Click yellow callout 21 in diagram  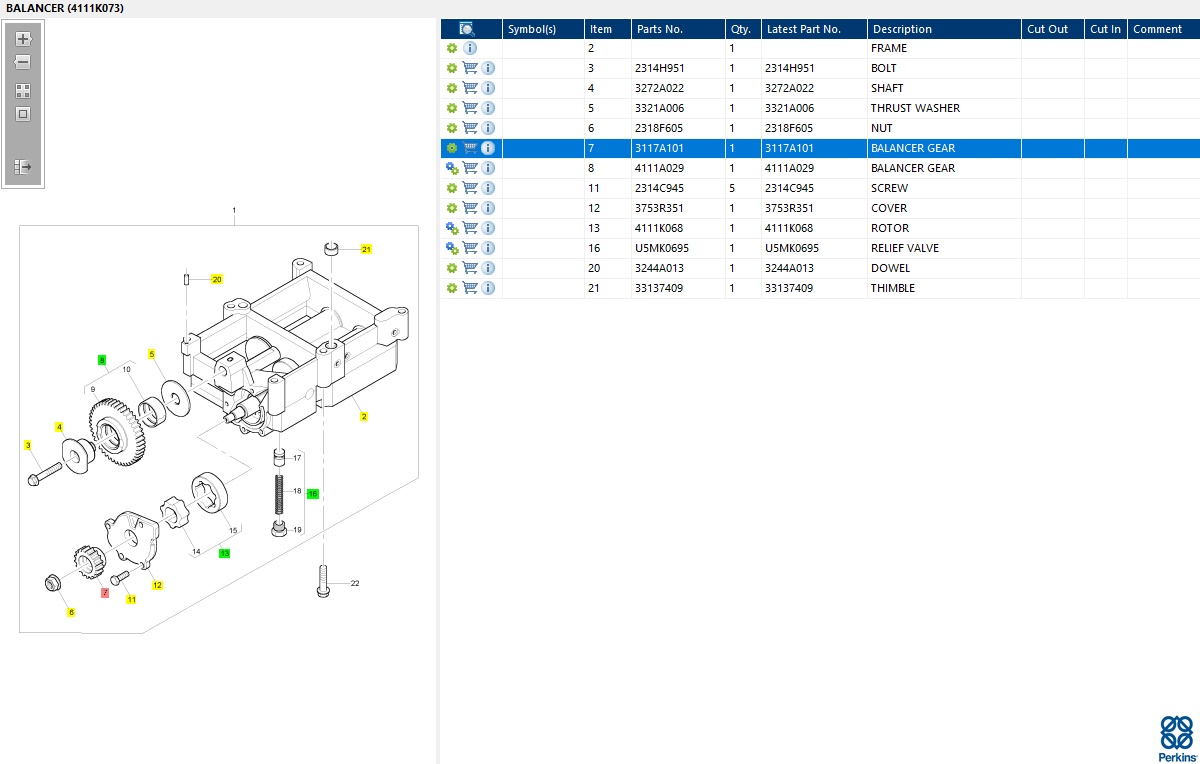point(366,249)
